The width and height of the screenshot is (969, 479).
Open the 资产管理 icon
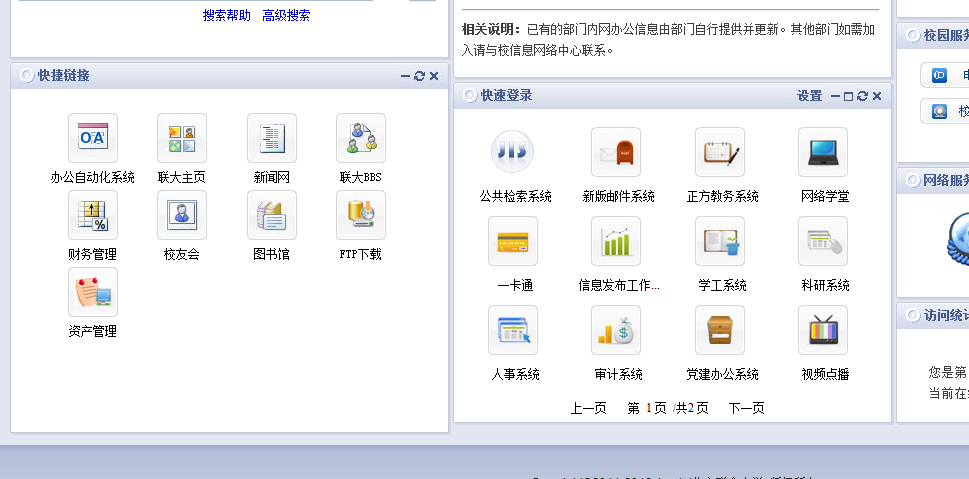(x=93, y=292)
